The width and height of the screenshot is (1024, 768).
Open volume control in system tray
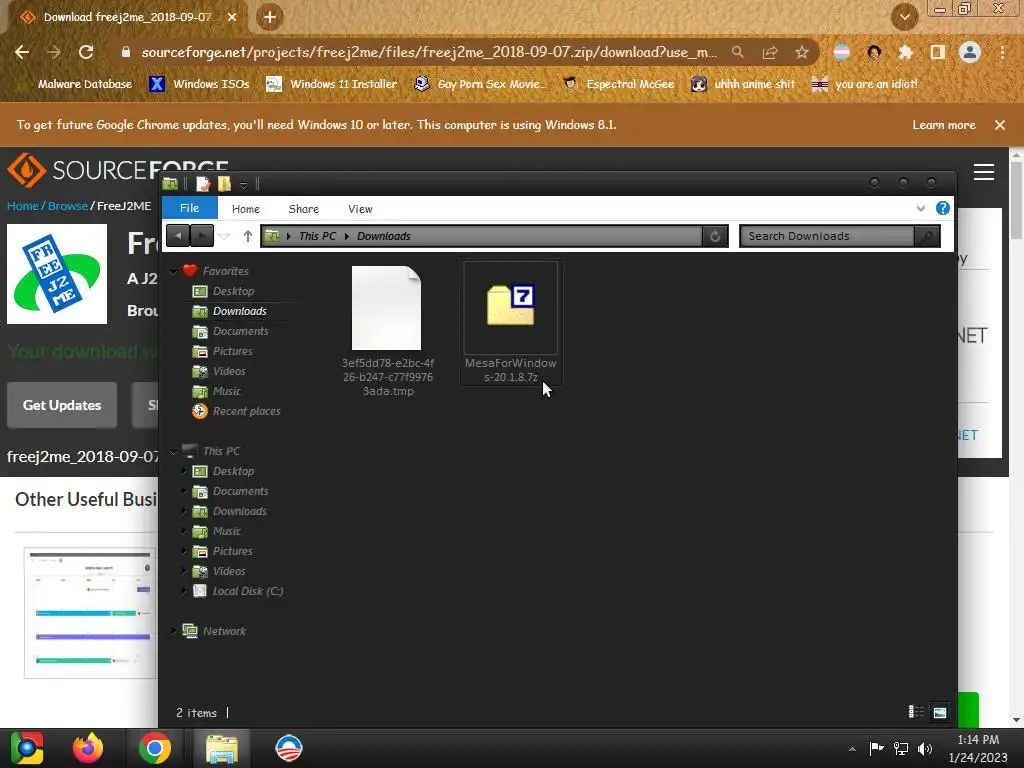tap(925, 748)
